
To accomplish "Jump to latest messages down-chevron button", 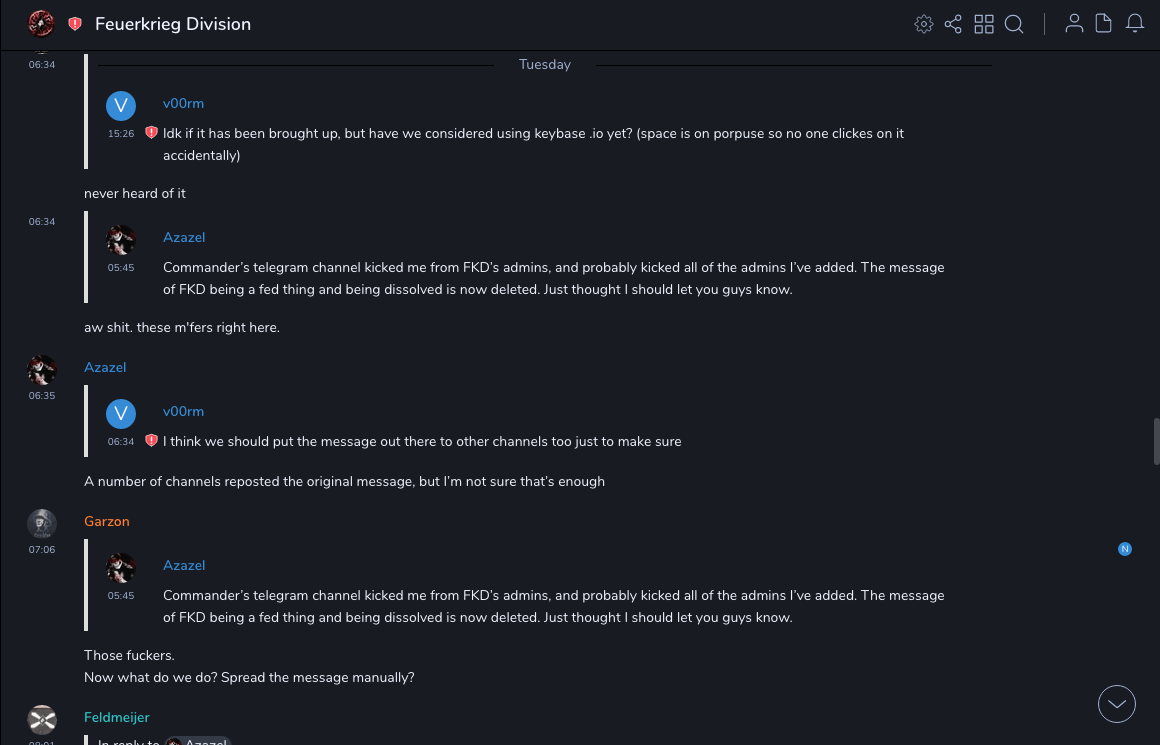I will (1117, 704).
